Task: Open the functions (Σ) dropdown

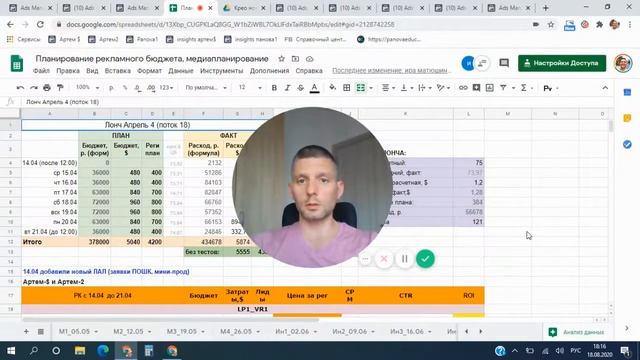Action: pos(526,88)
